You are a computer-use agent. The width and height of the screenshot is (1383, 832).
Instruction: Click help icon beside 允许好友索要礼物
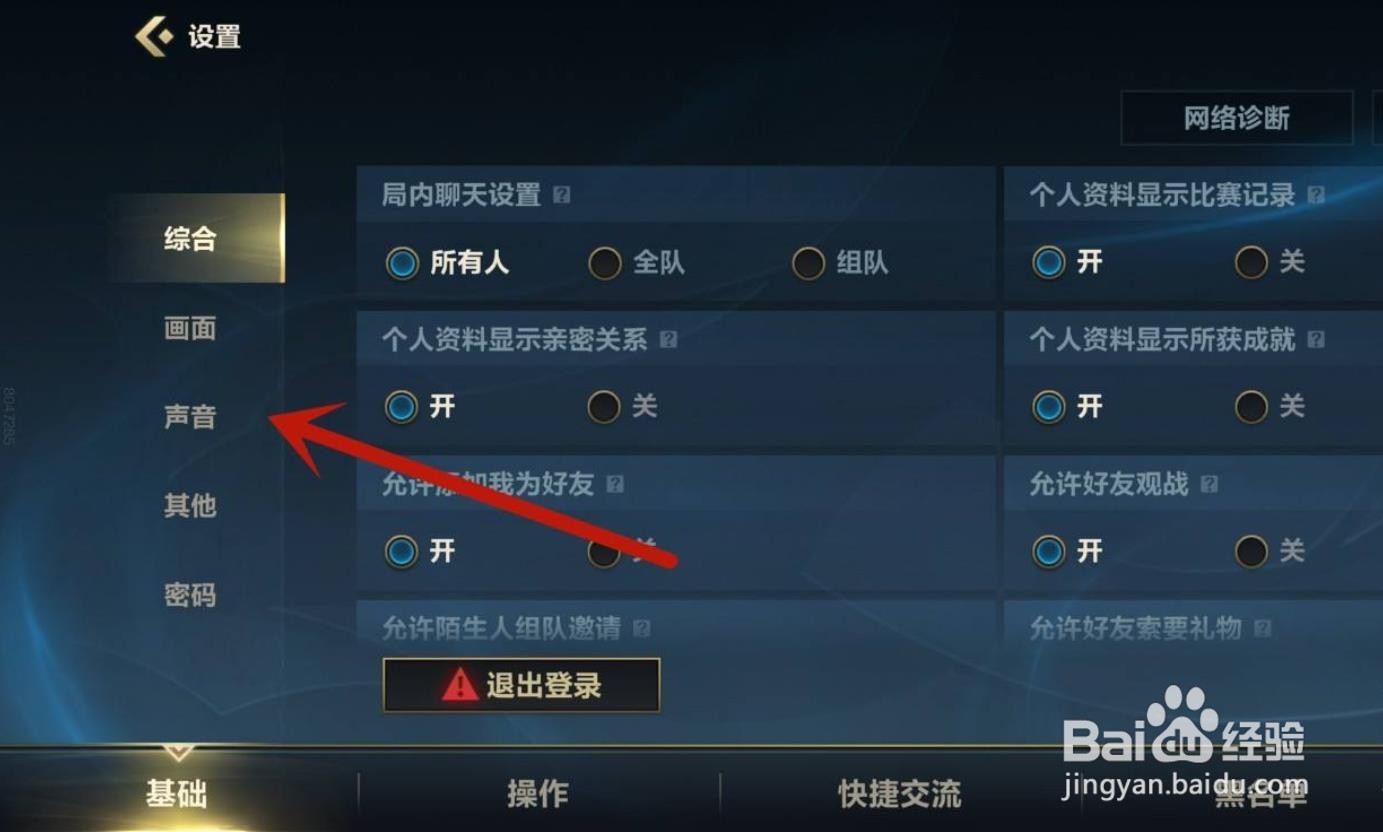[x=1263, y=629]
